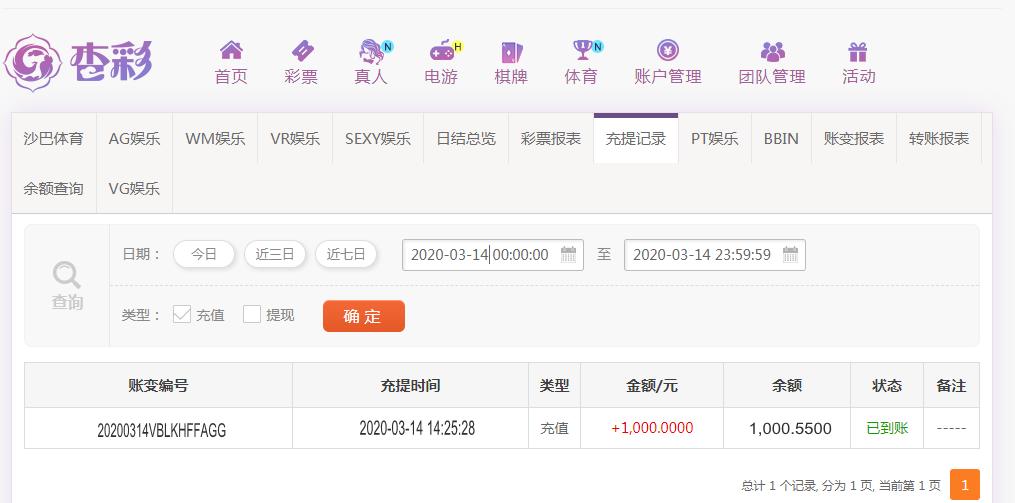1015x503 pixels.
Task: Switch to the VR娱乐 tab
Action: coord(295,139)
